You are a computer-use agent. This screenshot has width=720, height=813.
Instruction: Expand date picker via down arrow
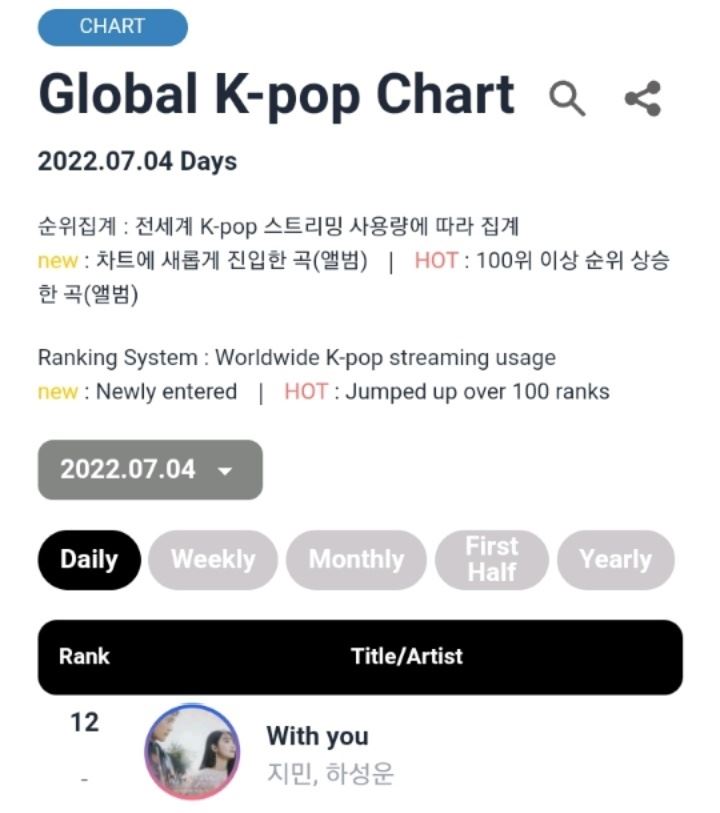(x=225, y=471)
